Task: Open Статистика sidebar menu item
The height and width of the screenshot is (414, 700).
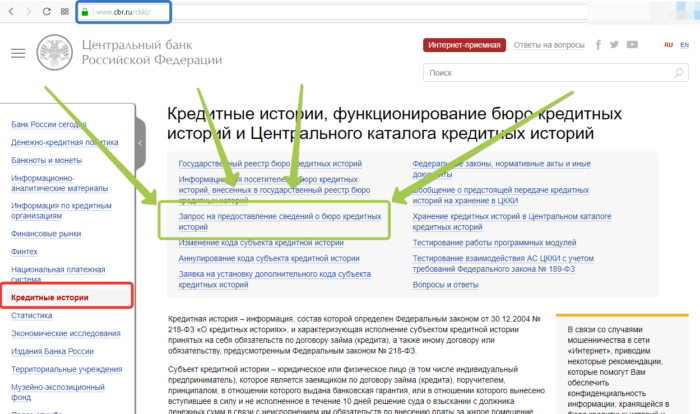Action: (33, 316)
